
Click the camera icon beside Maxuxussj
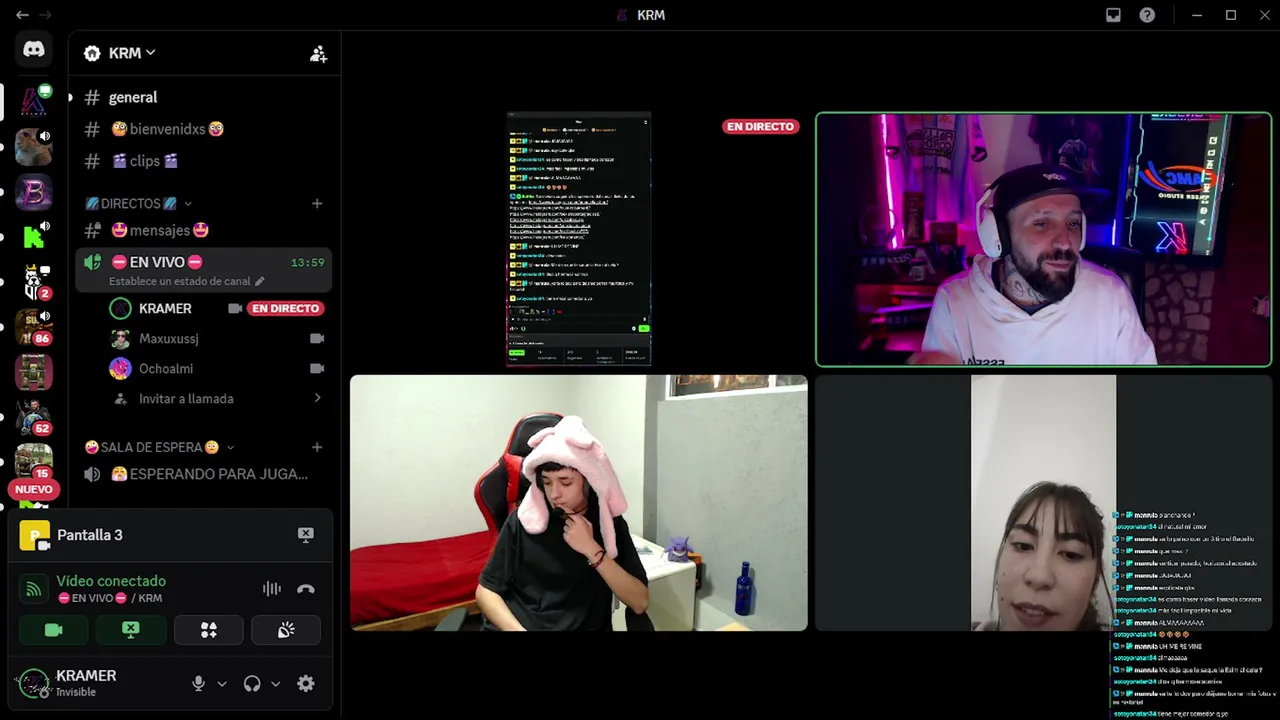pos(317,339)
